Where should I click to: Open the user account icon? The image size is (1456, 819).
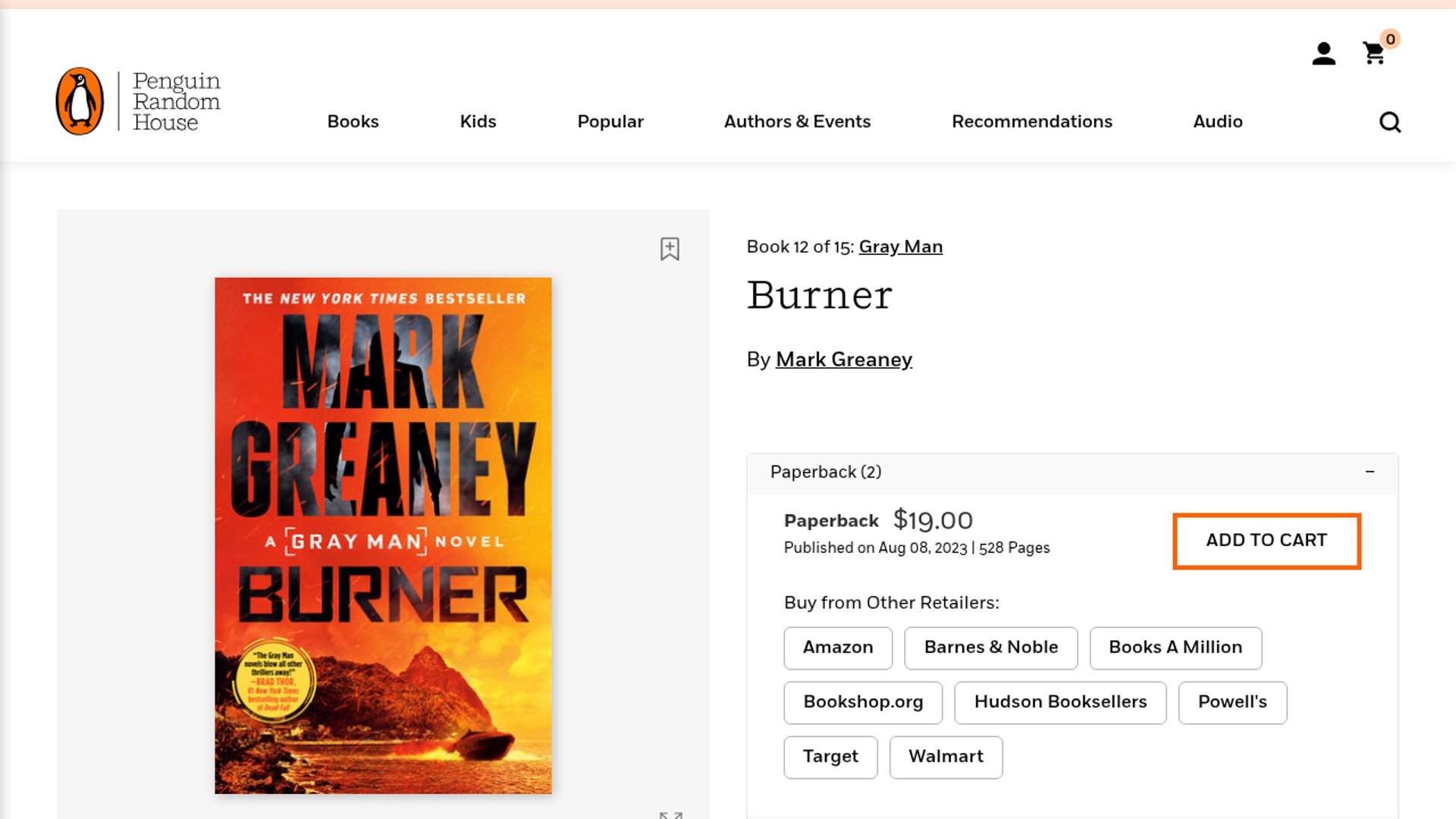[1323, 54]
